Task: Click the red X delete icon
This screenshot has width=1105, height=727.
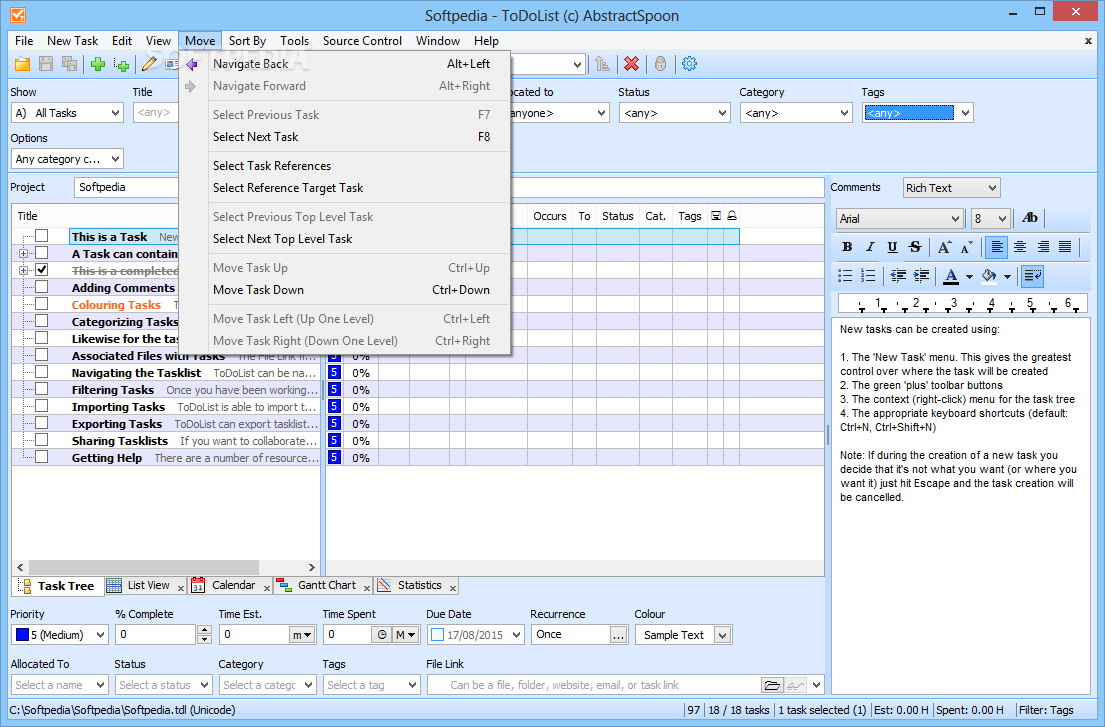Action: (x=631, y=64)
